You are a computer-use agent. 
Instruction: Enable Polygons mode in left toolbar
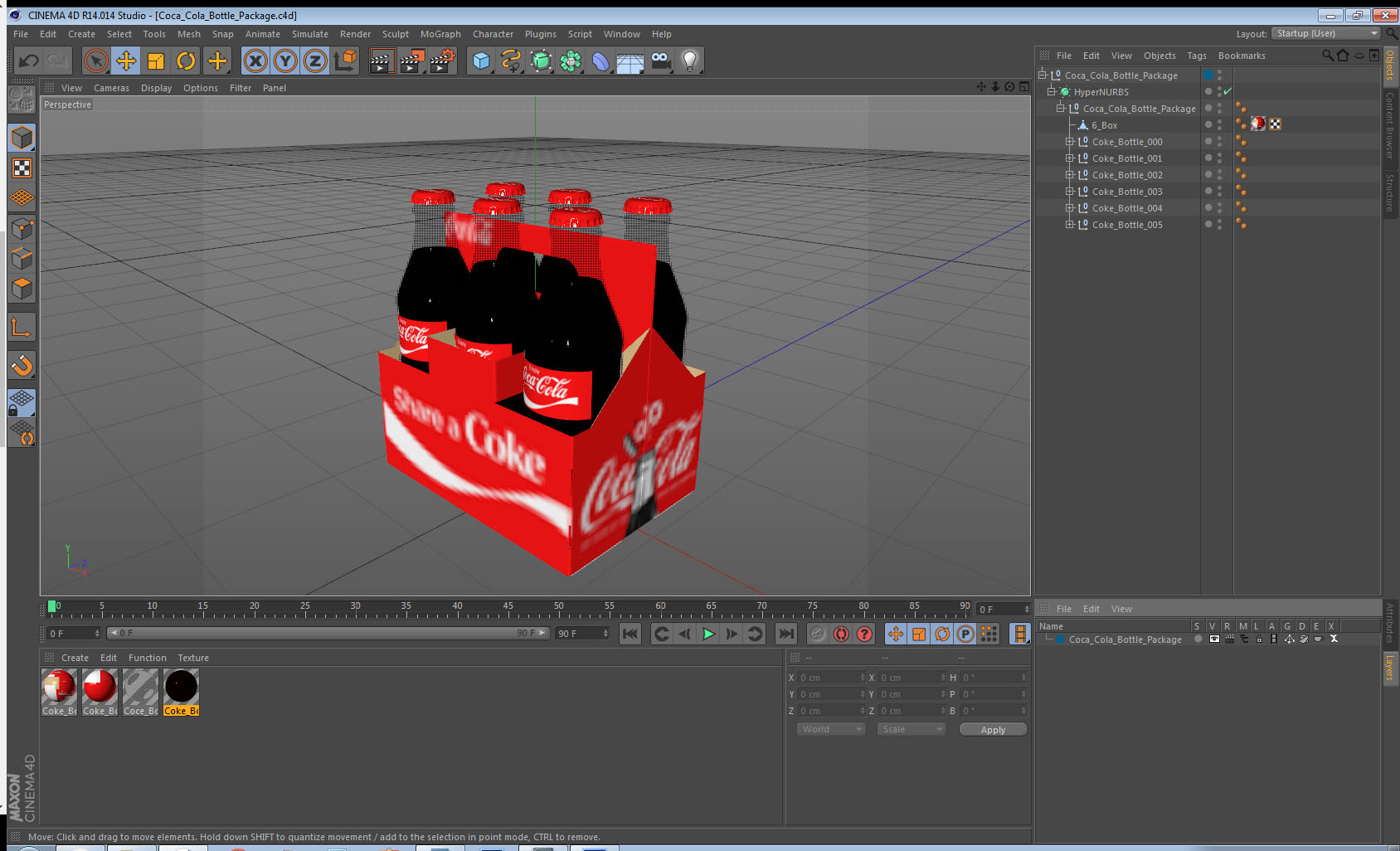coord(22,289)
